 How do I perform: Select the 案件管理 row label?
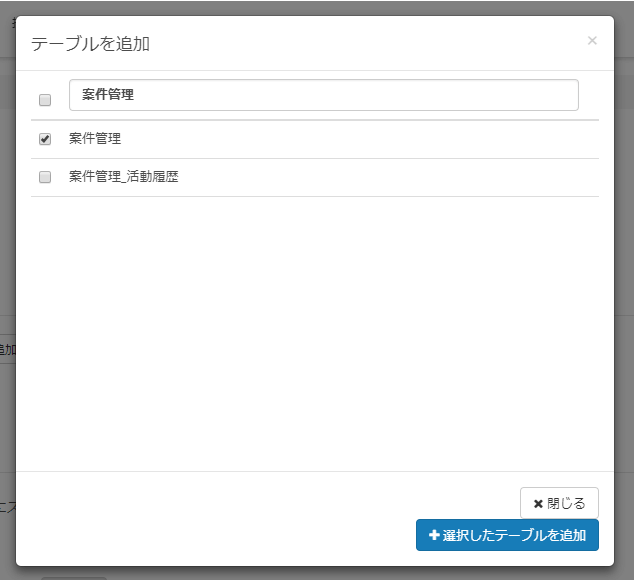click(x=95, y=139)
